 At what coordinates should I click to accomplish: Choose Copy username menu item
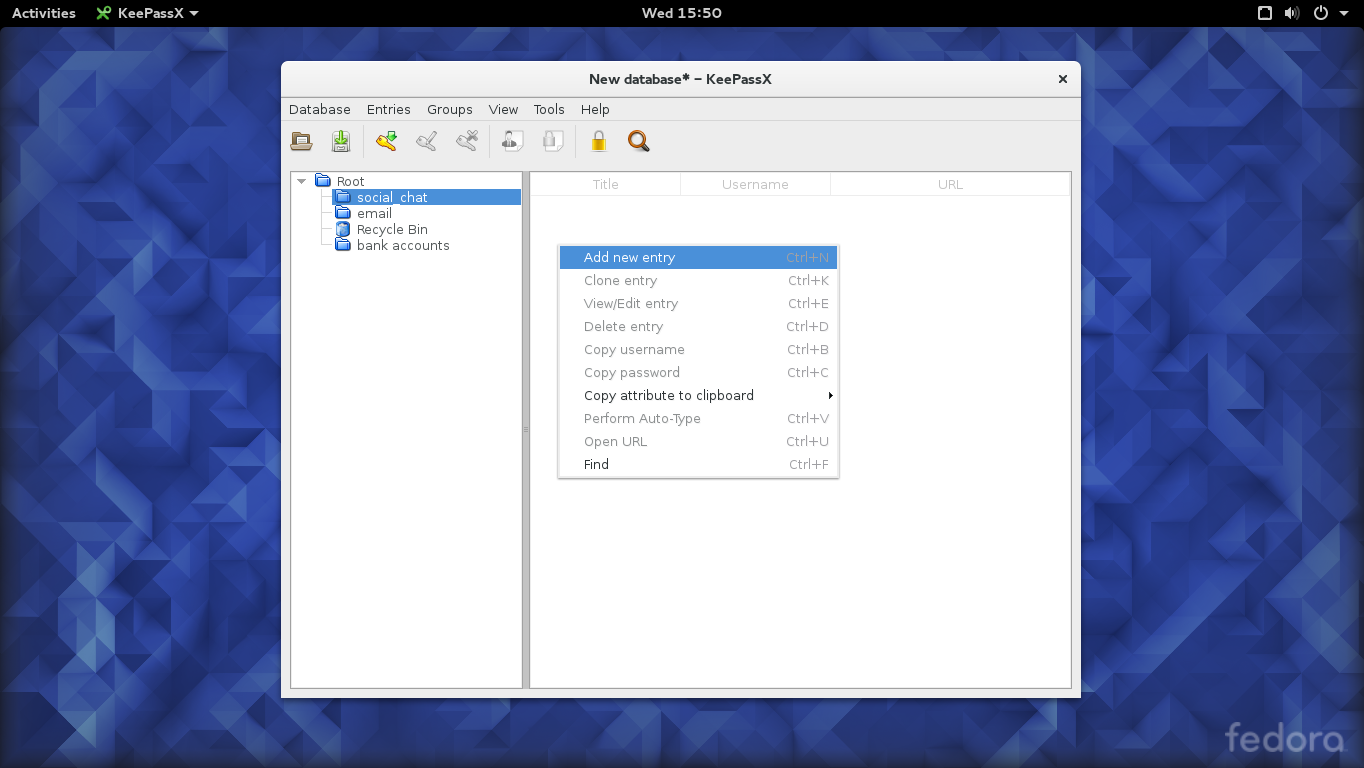698,350
